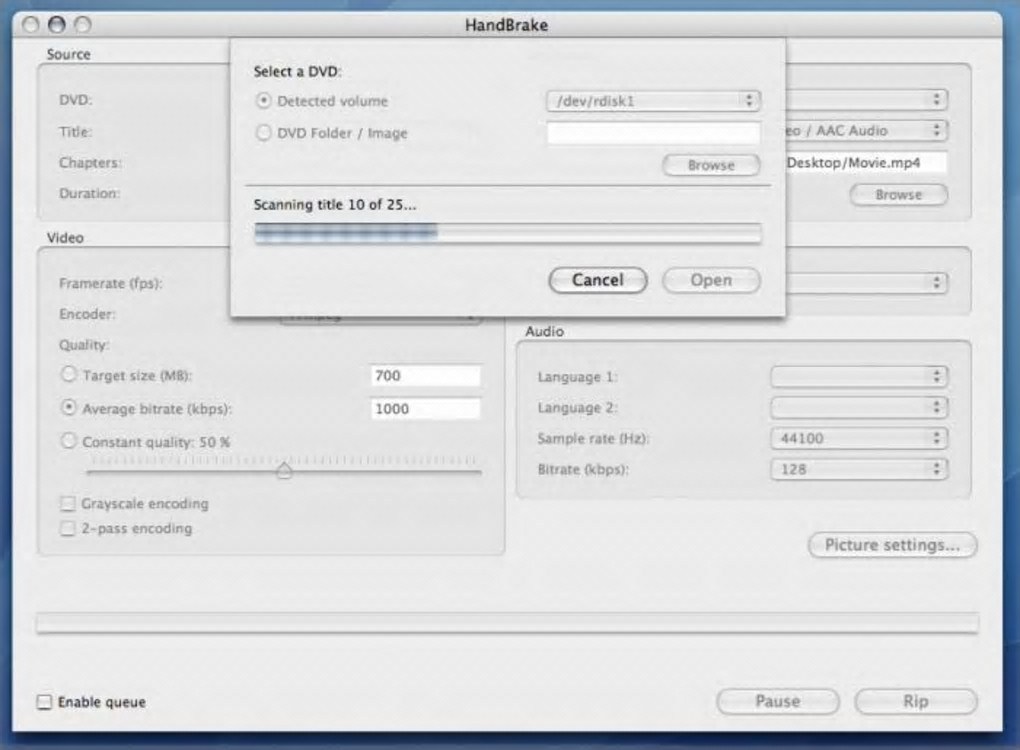1020x750 pixels.
Task: Click the HandBrake title bar text
Action: click(506, 25)
